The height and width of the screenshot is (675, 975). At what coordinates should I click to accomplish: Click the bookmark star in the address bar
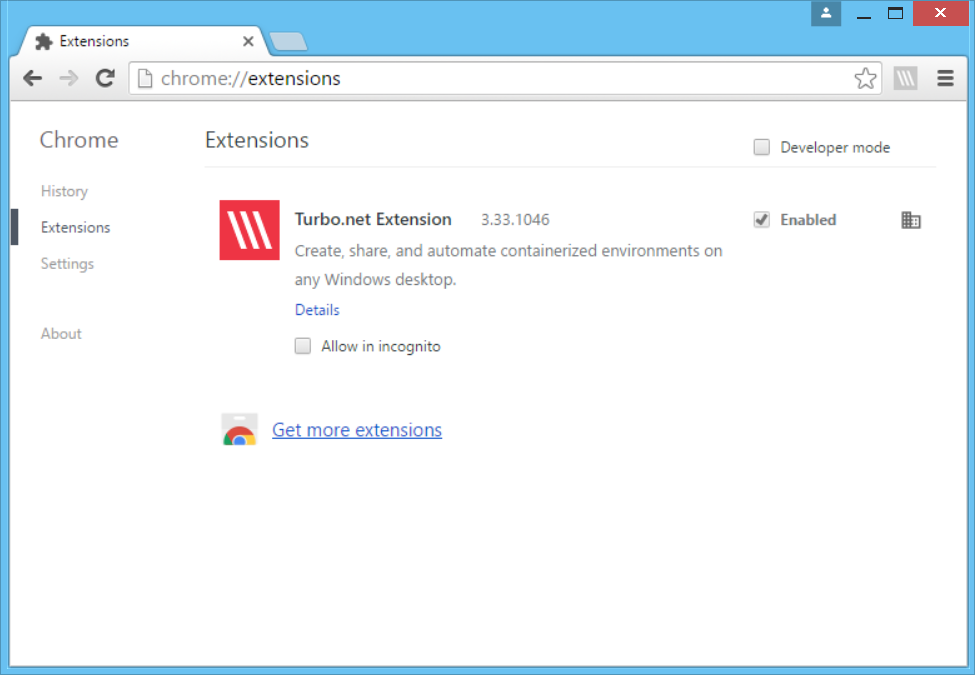pos(864,77)
